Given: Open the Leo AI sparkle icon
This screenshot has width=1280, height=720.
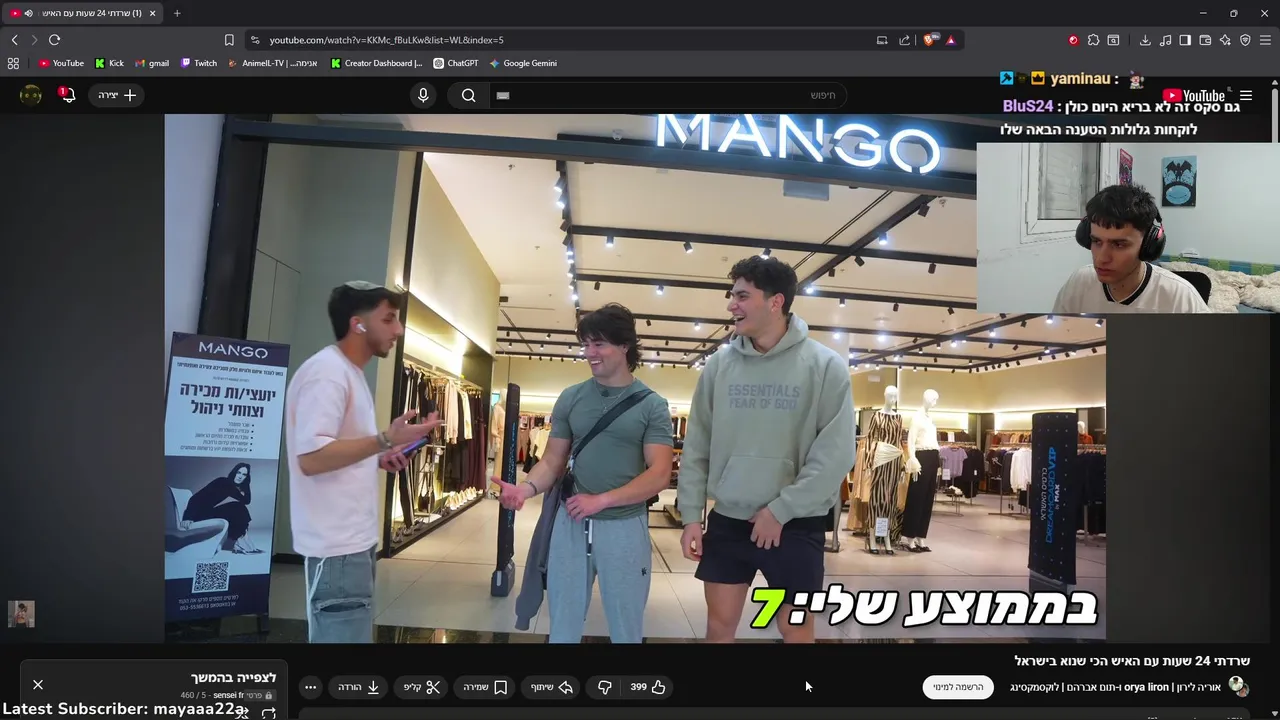Looking at the screenshot, I should click(x=1225, y=40).
